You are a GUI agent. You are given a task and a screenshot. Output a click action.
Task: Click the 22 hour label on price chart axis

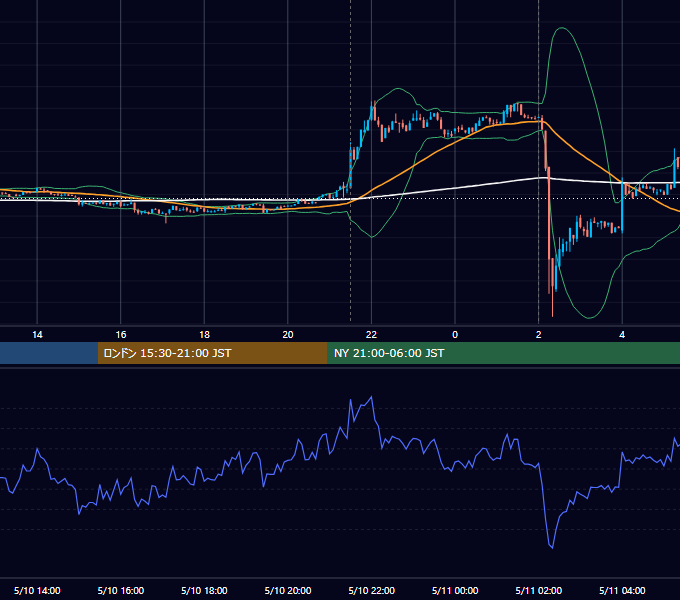371,335
